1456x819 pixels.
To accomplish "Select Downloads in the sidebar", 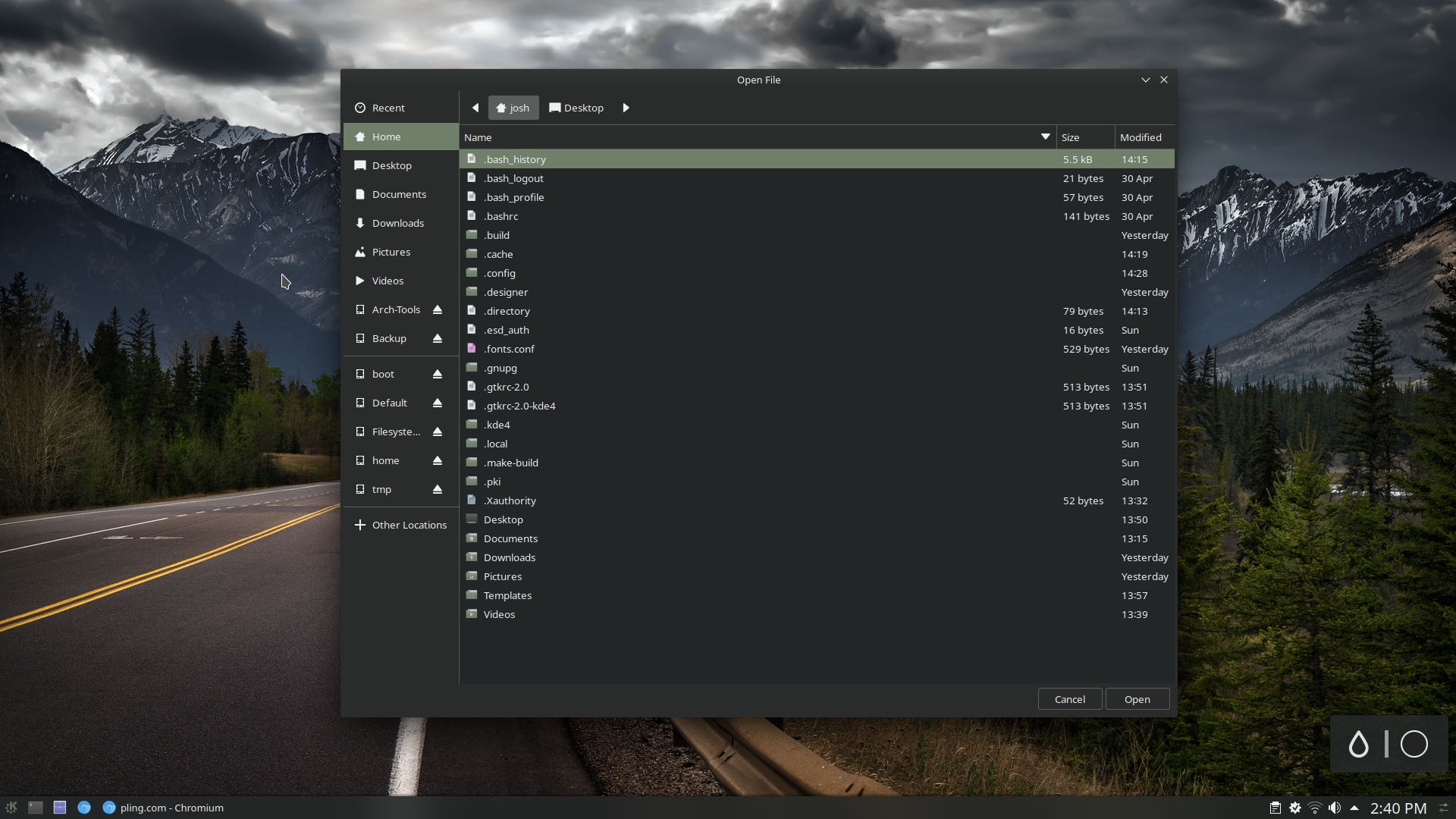I will click(400, 223).
